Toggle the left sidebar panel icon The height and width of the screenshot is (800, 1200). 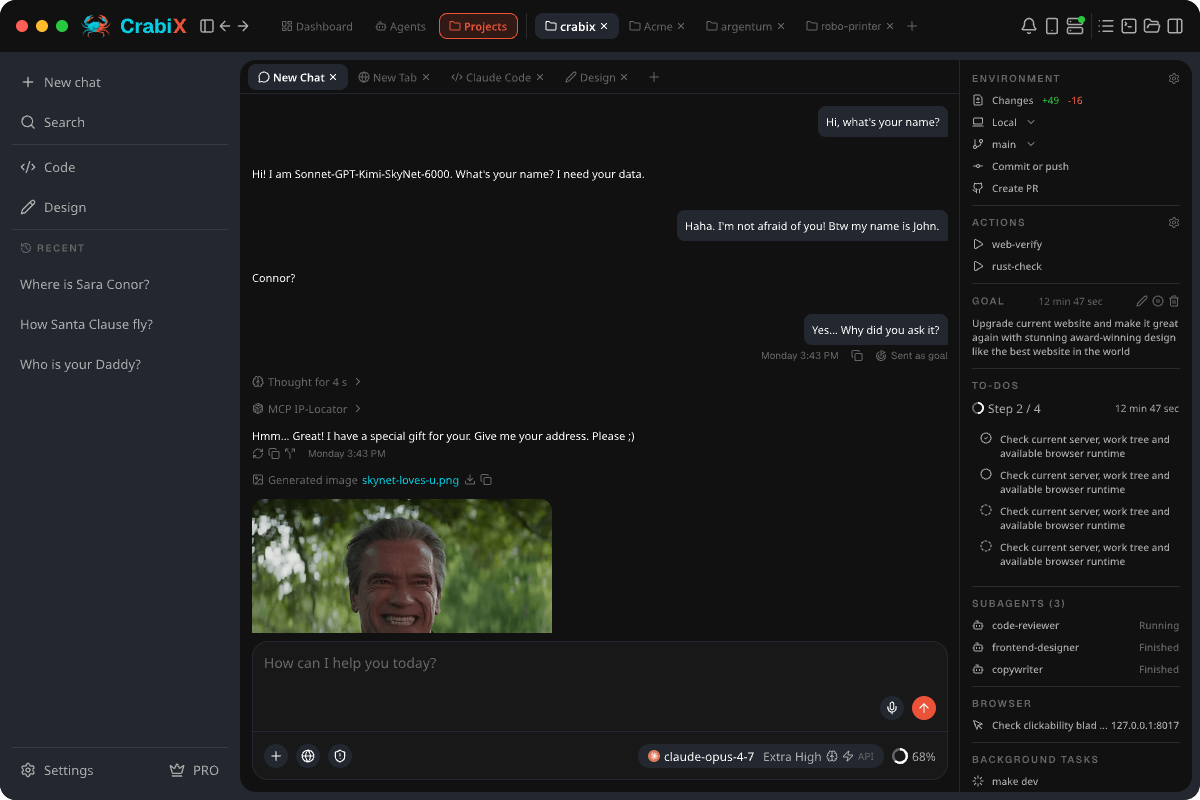click(x=207, y=26)
